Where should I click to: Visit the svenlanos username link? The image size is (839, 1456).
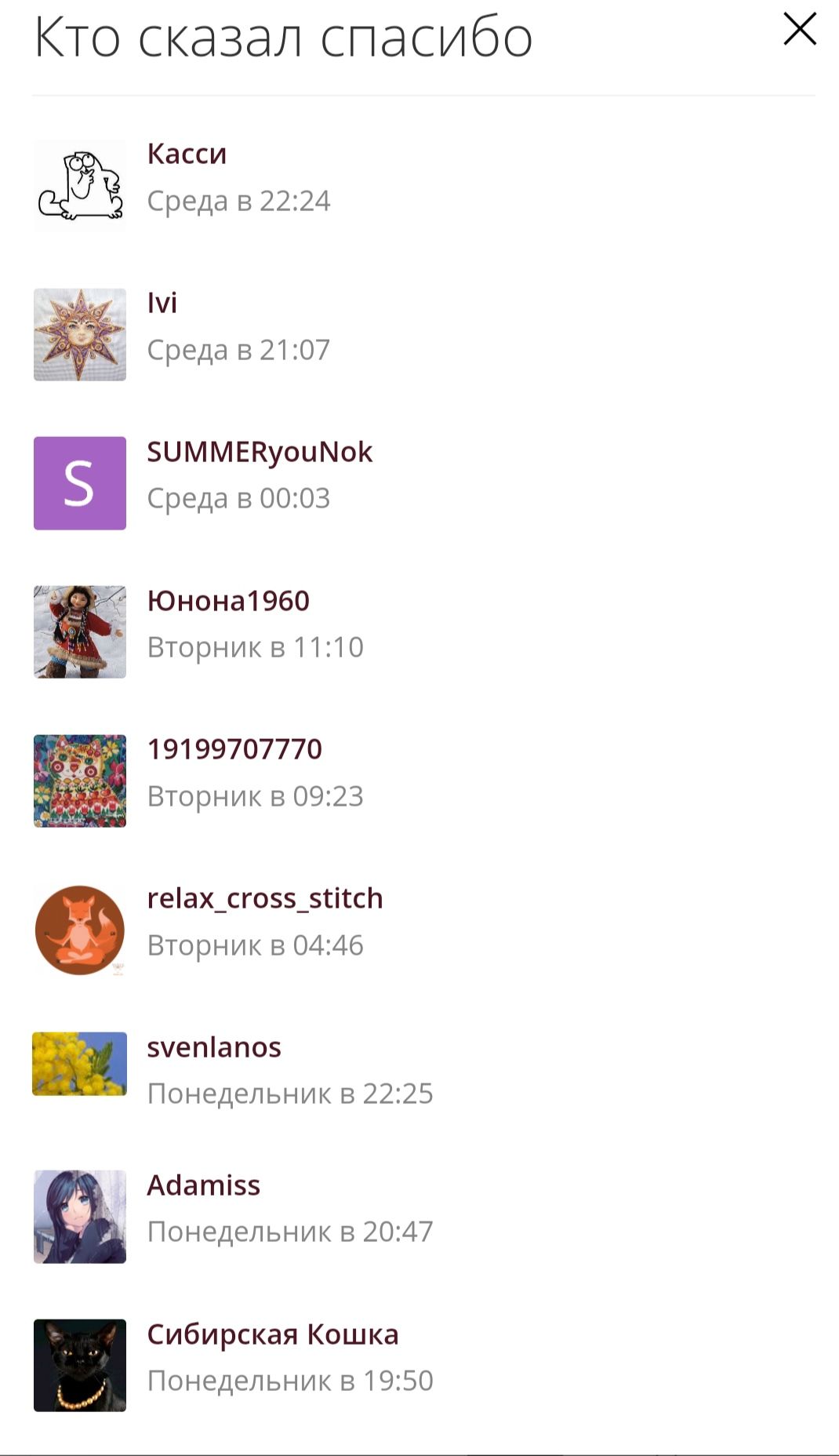point(214,1047)
